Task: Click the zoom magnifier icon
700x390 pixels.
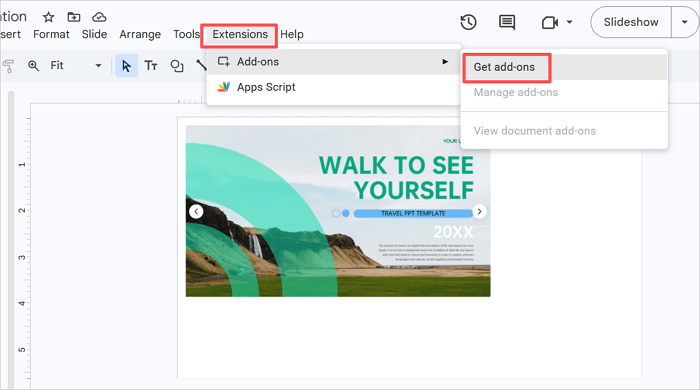Action: point(33,66)
